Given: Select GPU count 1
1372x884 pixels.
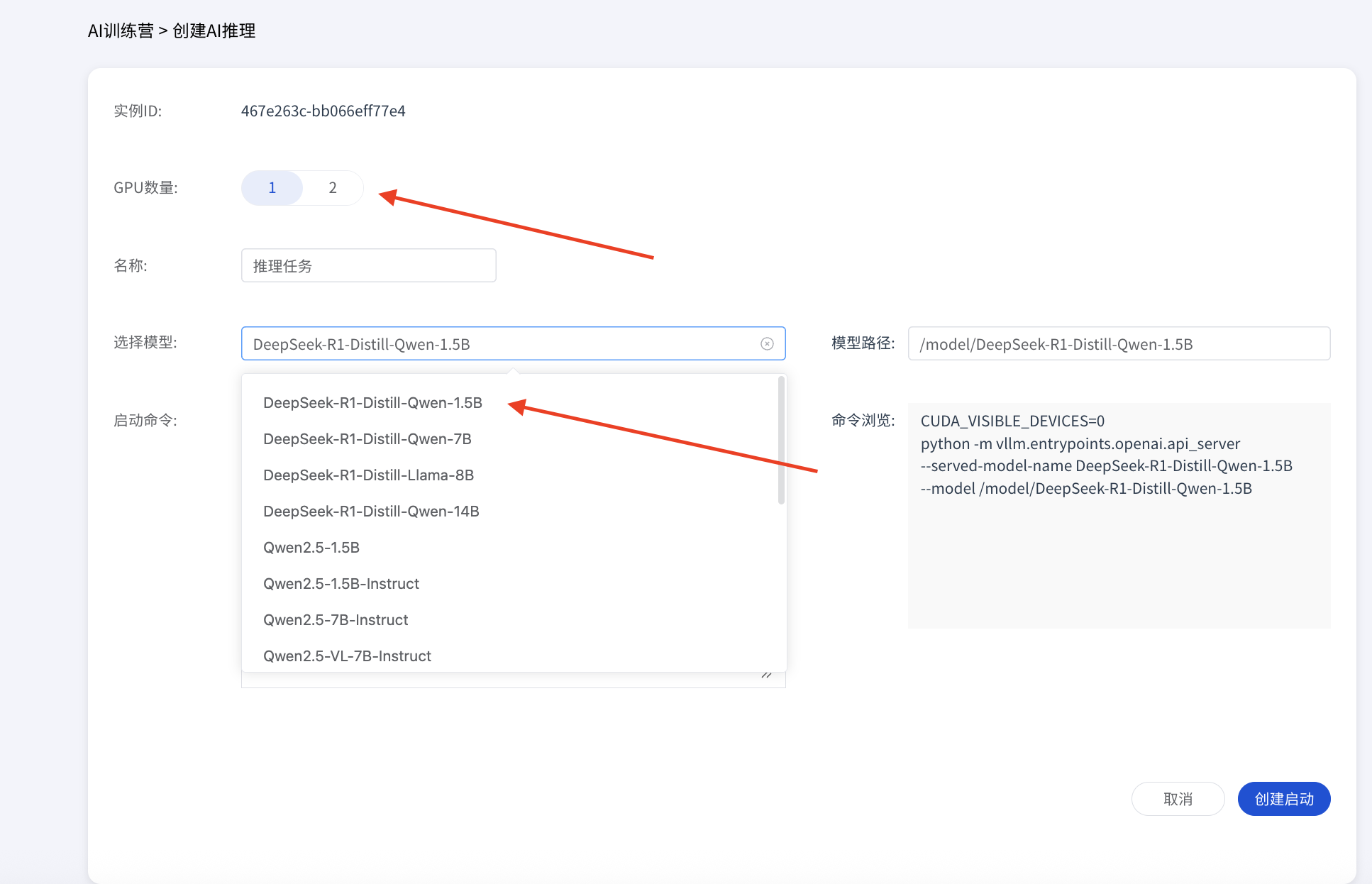Looking at the screenshot, I should [272, 188].
